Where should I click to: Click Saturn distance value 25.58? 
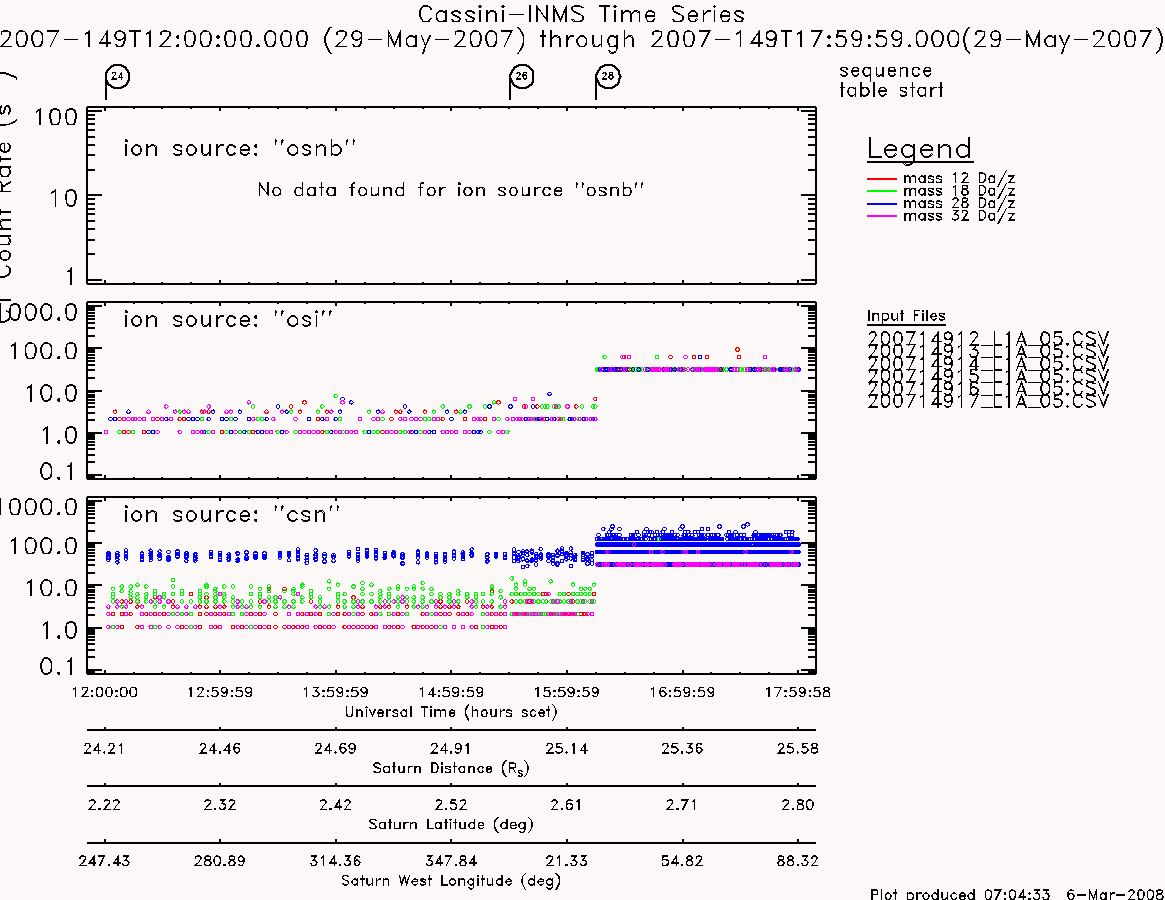(798, 748)
